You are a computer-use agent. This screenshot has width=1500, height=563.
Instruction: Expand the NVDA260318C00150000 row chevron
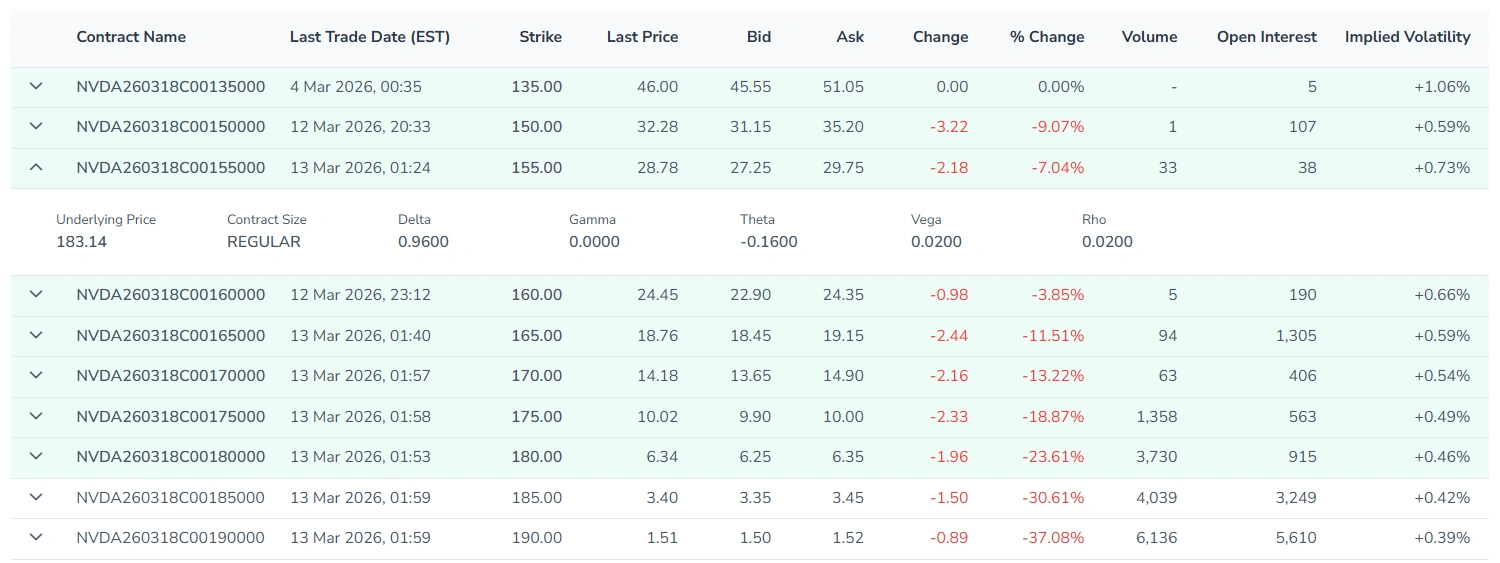point(36,127)
